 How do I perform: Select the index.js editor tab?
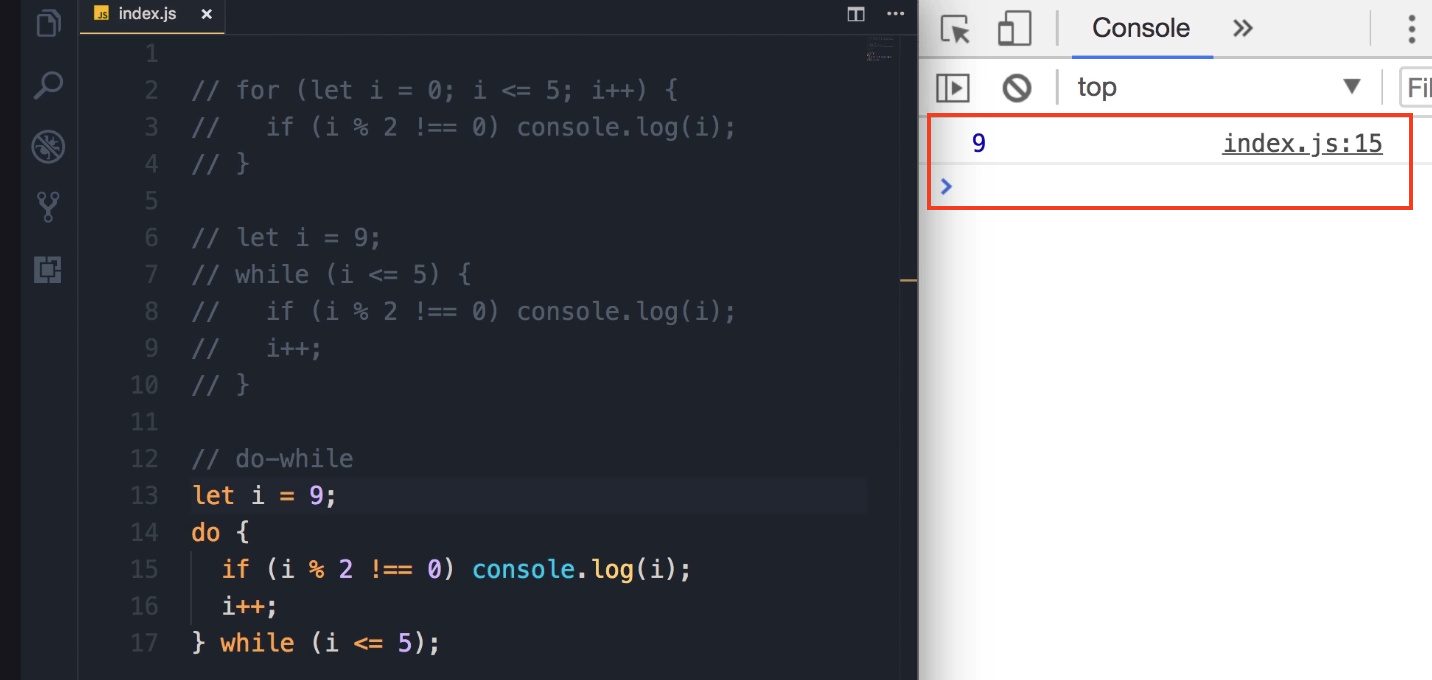(x=146, y=15)
